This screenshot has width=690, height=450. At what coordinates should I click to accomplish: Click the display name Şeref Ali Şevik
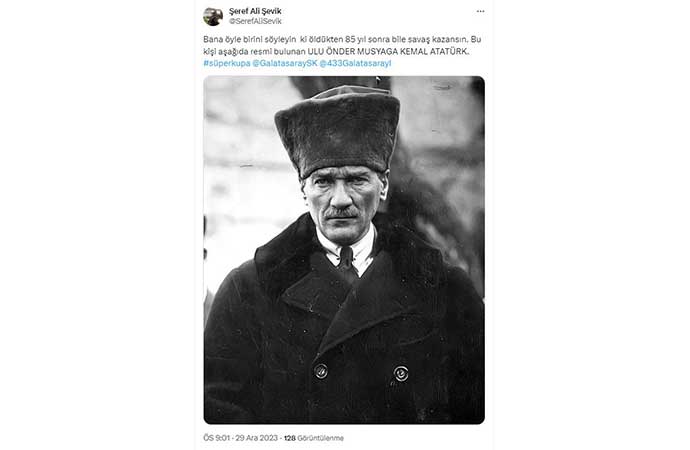click(x=255, y=11)
